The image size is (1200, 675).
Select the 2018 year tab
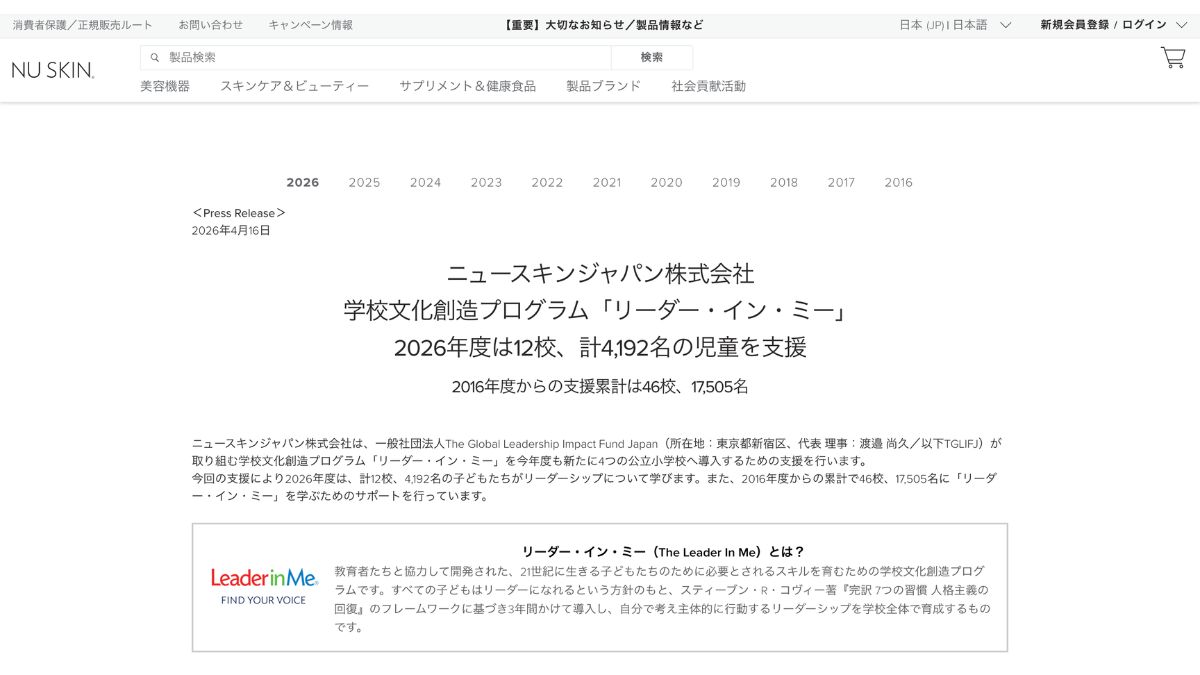pos(784,182)
